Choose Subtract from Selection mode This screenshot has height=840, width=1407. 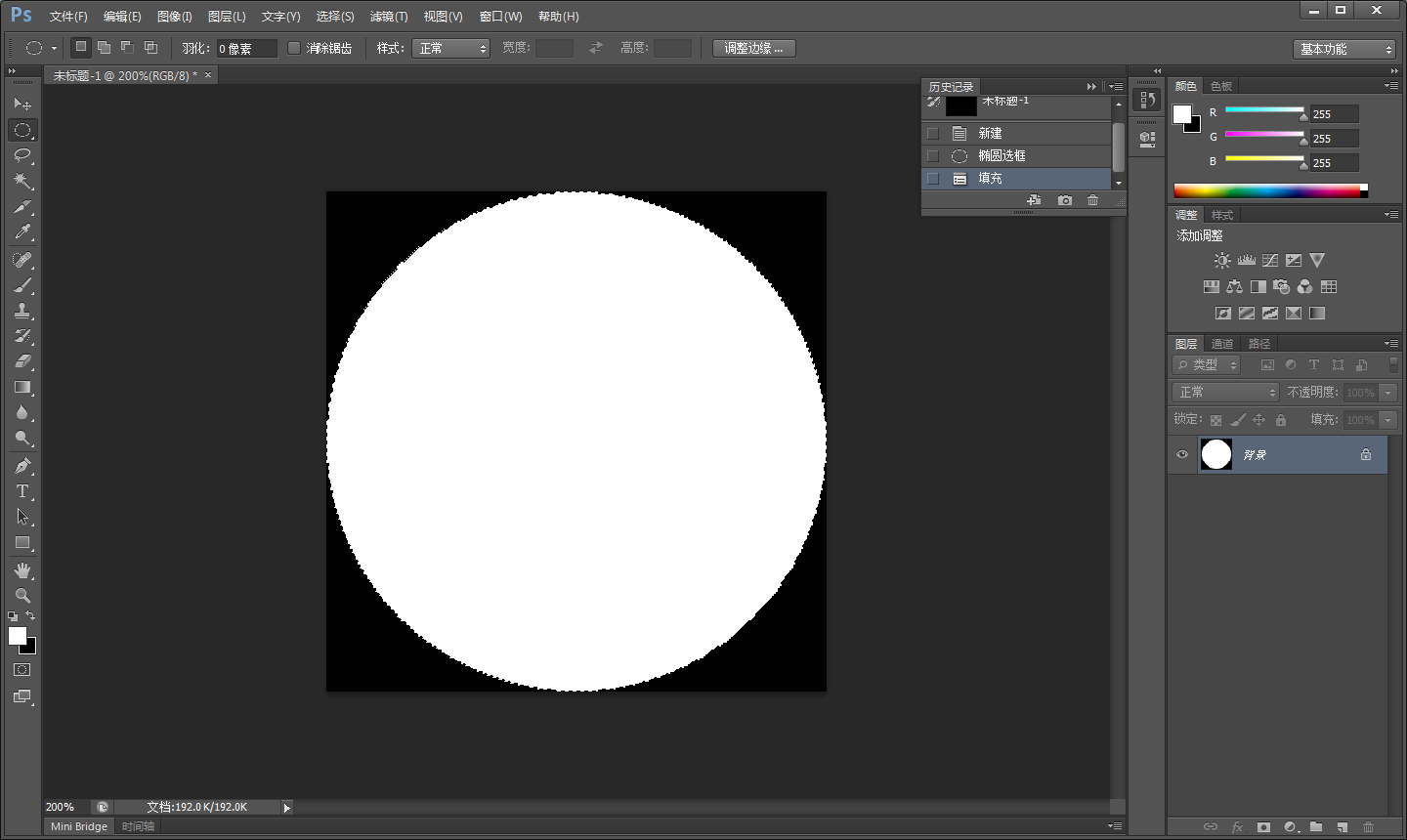pos(127,47)
